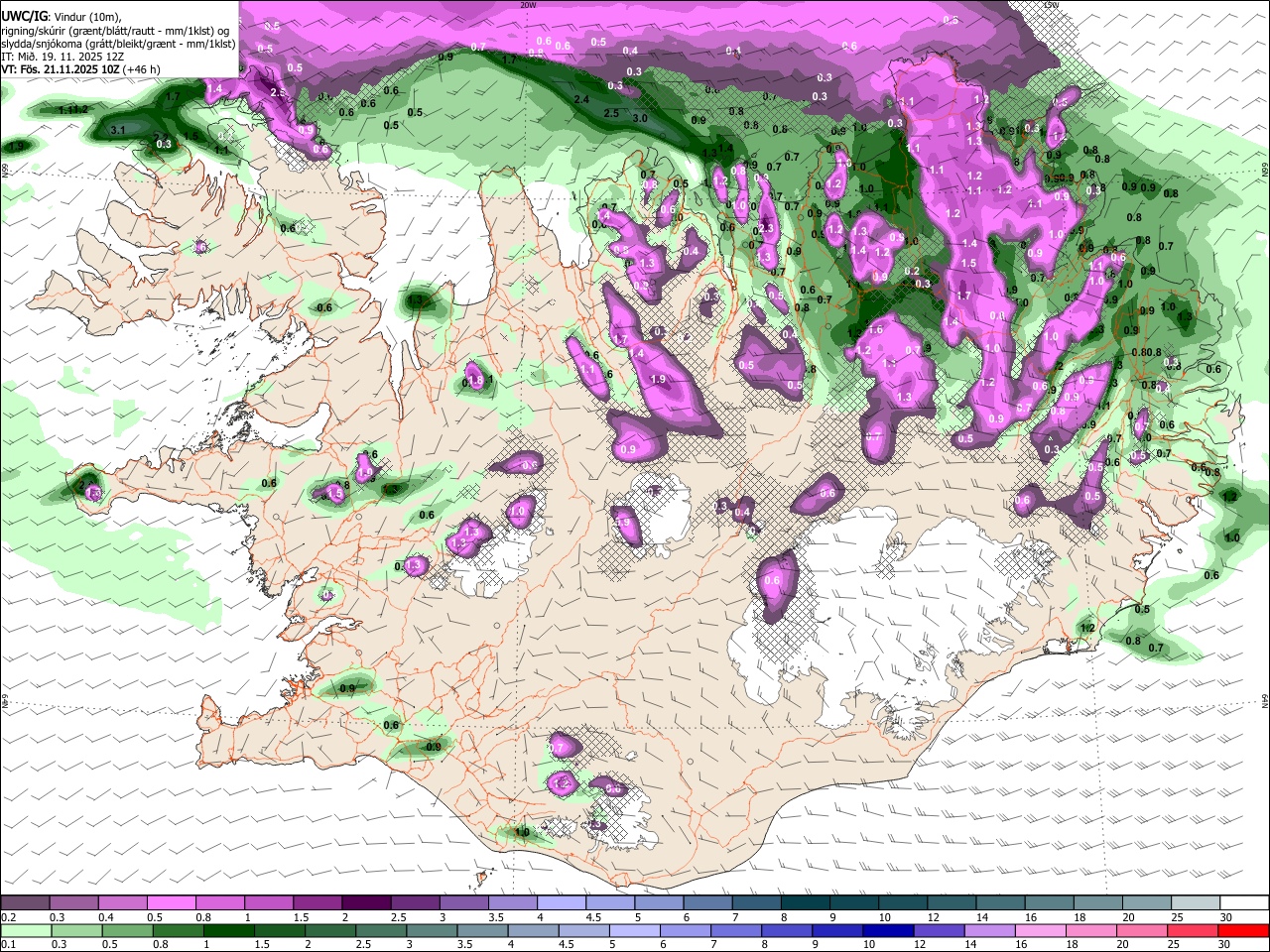Click the '20W' longitude label at the map top

tap(528, 5)
